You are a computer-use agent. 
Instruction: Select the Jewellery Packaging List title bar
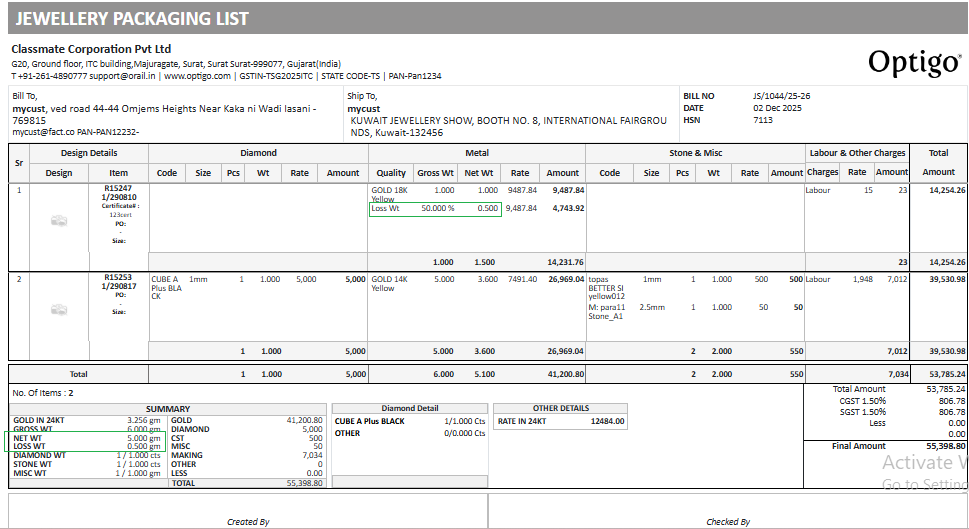coord(484,19)
